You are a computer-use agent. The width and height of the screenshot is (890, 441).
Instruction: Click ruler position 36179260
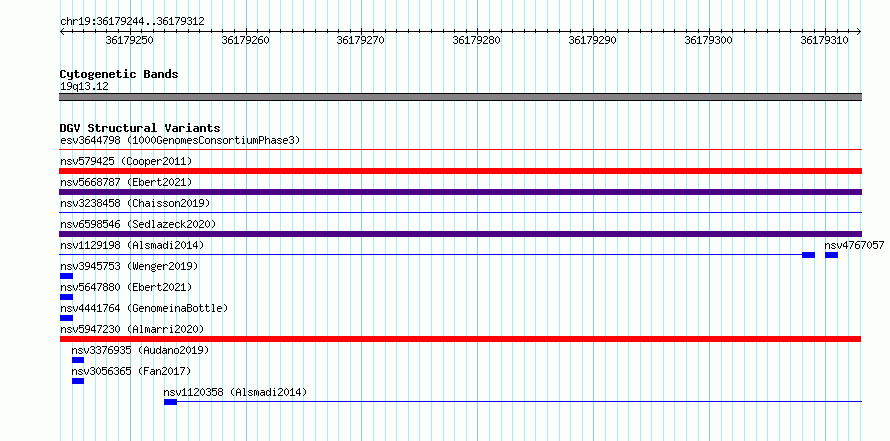tap(246, 40)
